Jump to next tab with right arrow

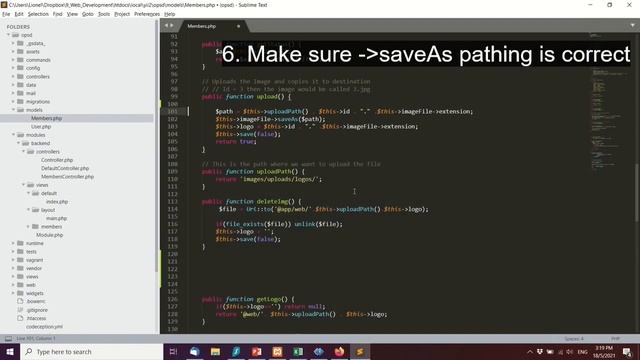point(171,25)
